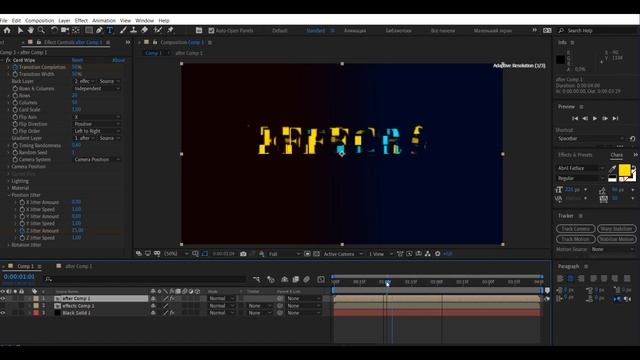640x360 pixels.
Task: Play the preview
Action: tap(595, 118)
